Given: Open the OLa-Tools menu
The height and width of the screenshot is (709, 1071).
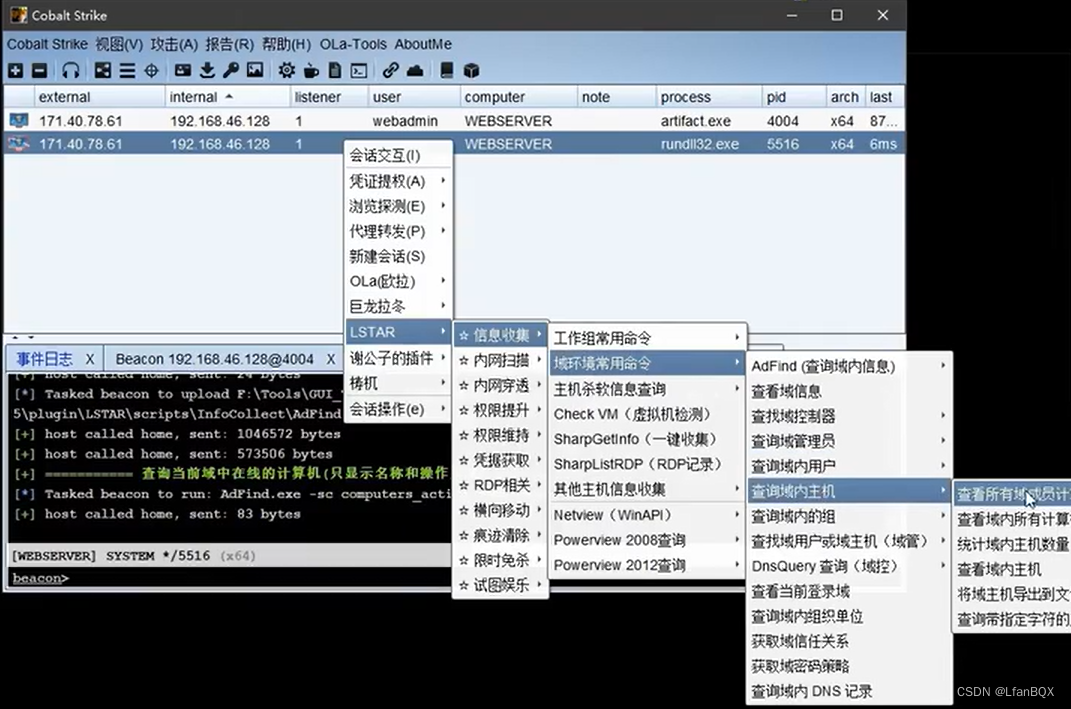Looking at the screenshot, I should (x=353, y=44).
